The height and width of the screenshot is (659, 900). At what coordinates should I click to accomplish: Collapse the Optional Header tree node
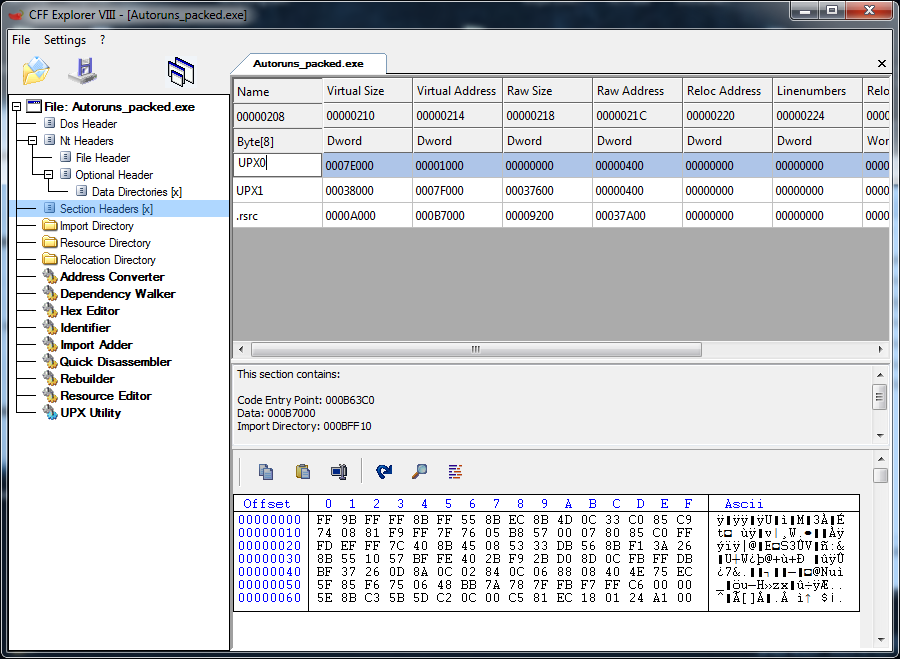tap(49, 175)
